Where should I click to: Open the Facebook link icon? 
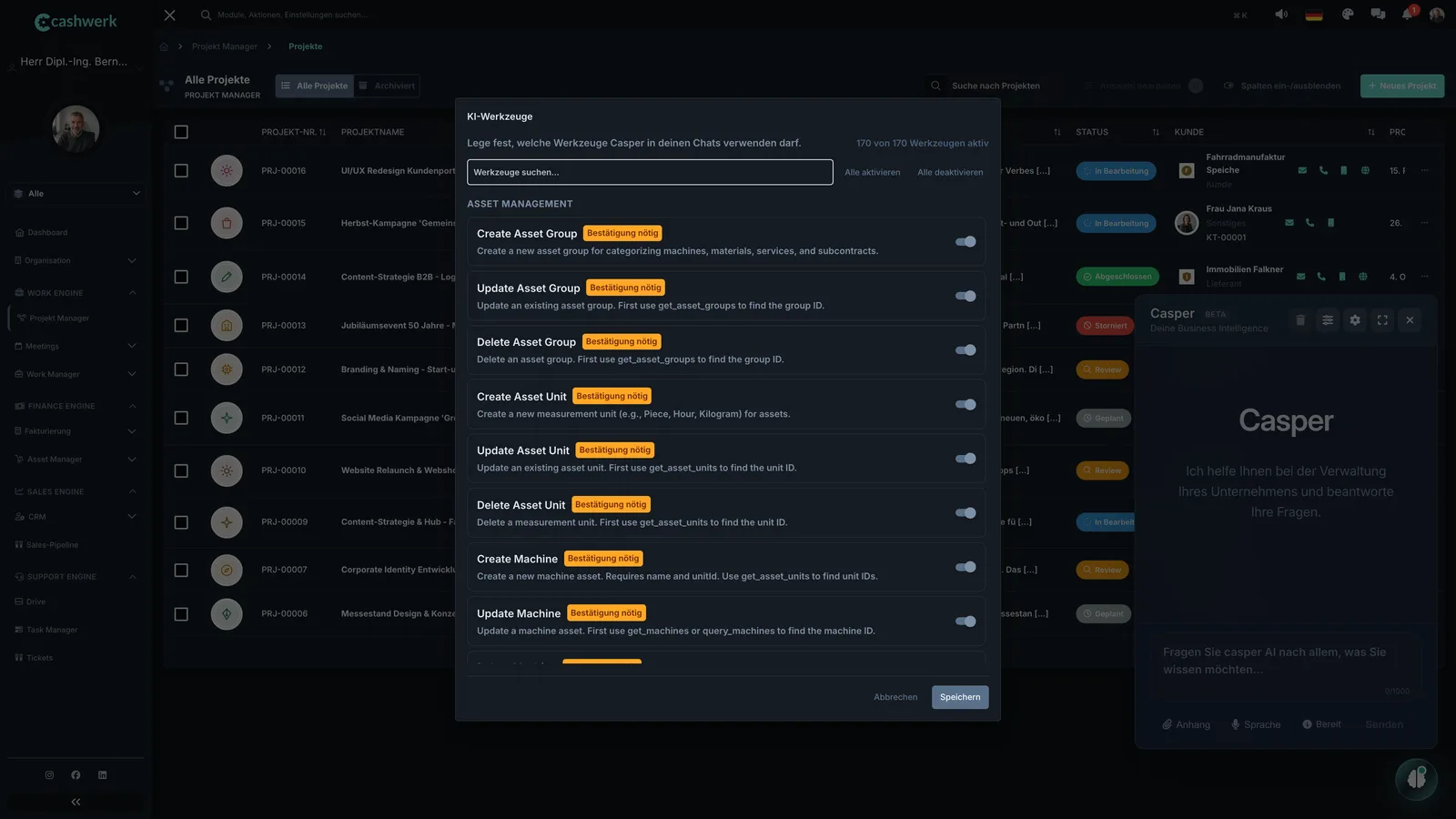click(76, 775)
